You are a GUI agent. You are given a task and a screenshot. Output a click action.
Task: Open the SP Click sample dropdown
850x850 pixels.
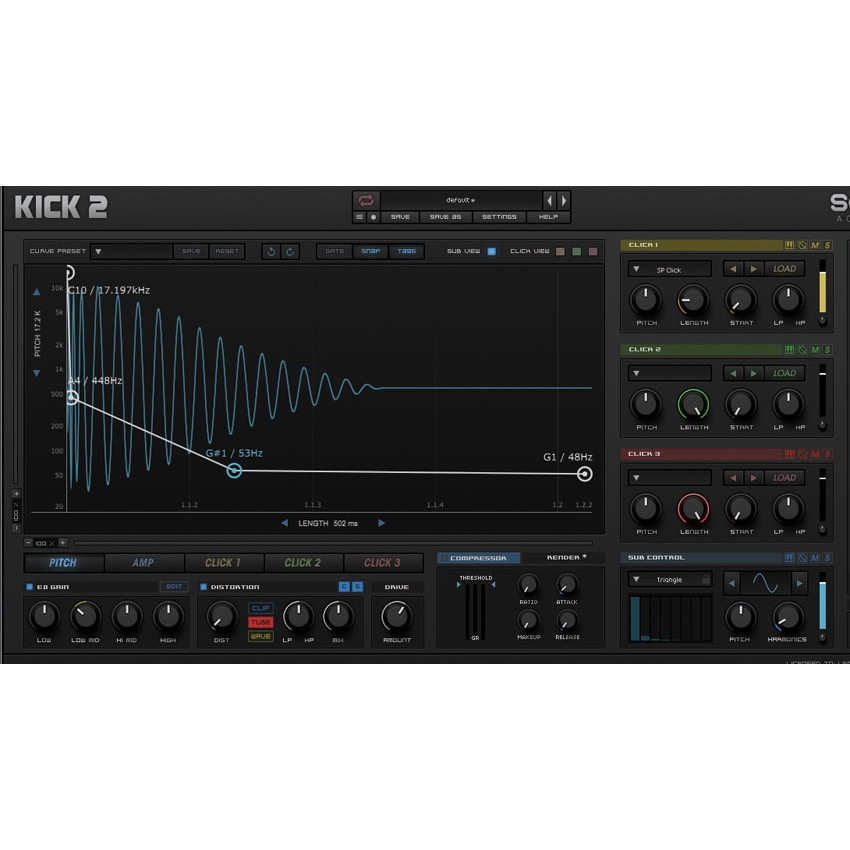pos(670,268)
